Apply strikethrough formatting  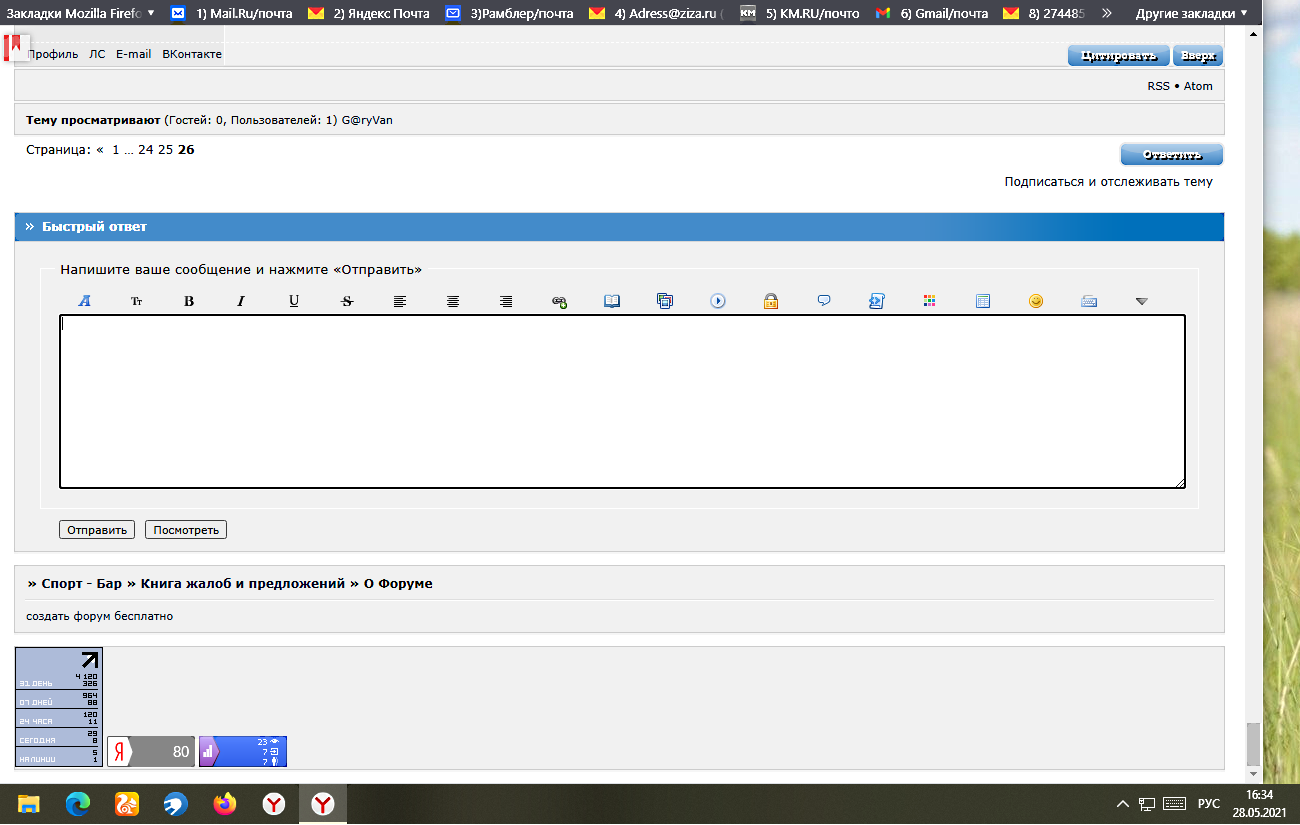(347, 301)
